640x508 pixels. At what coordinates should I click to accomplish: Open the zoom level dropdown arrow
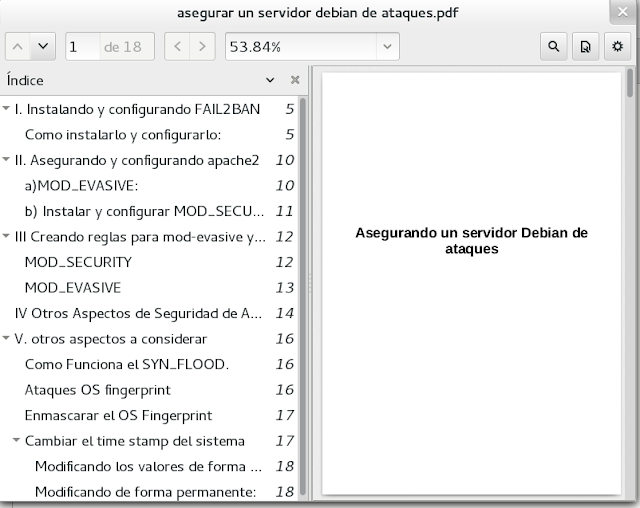pyautogui.click(x=387, y=47)
